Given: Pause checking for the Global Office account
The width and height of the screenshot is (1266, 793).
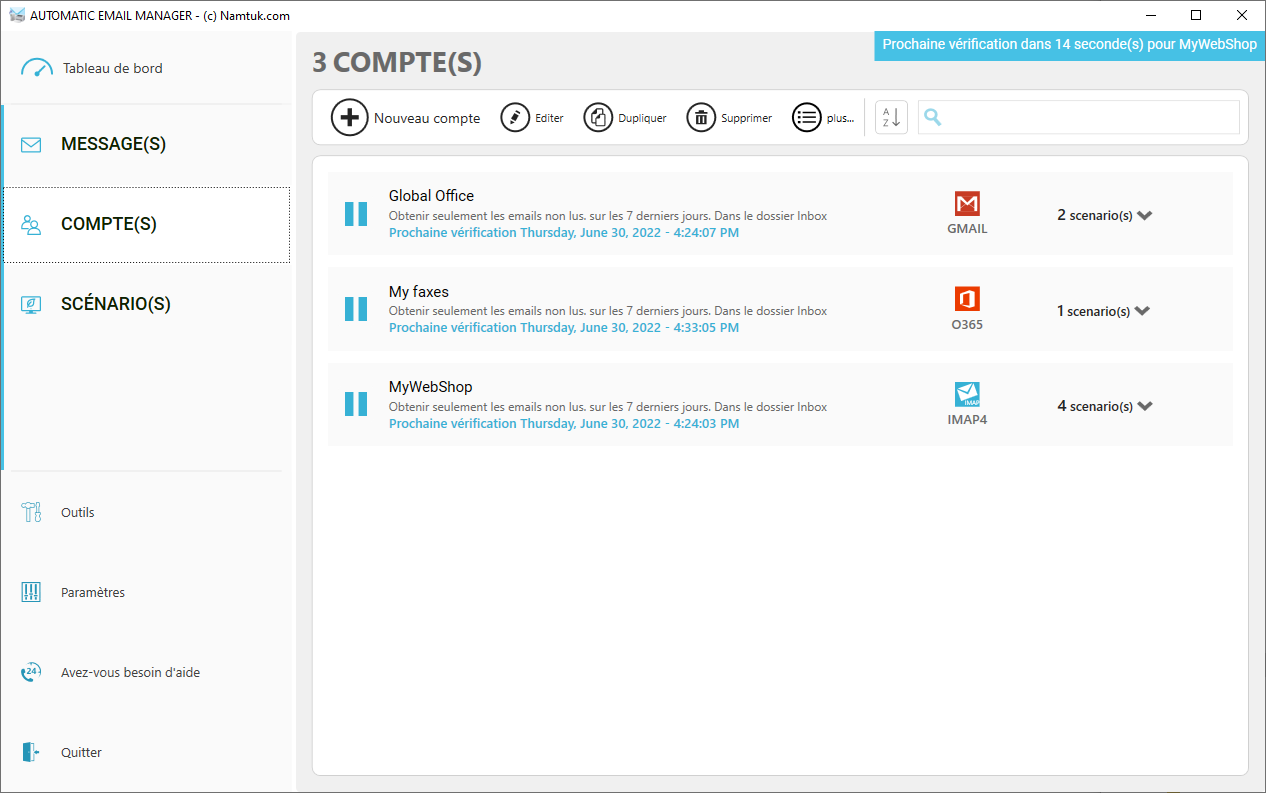Looking at the screenshot, I should 356,213.
